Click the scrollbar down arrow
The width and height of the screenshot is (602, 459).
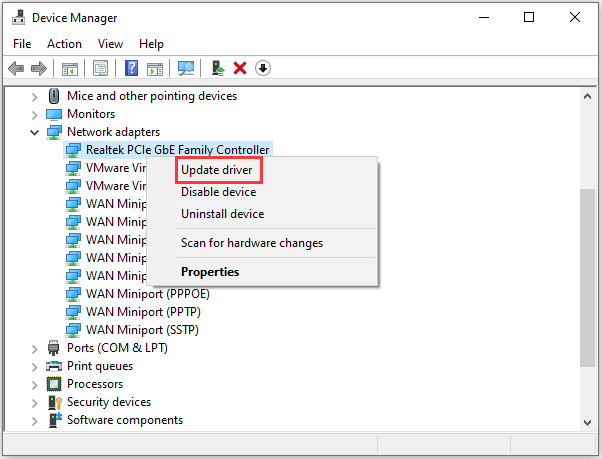click(x=587, y=423)
